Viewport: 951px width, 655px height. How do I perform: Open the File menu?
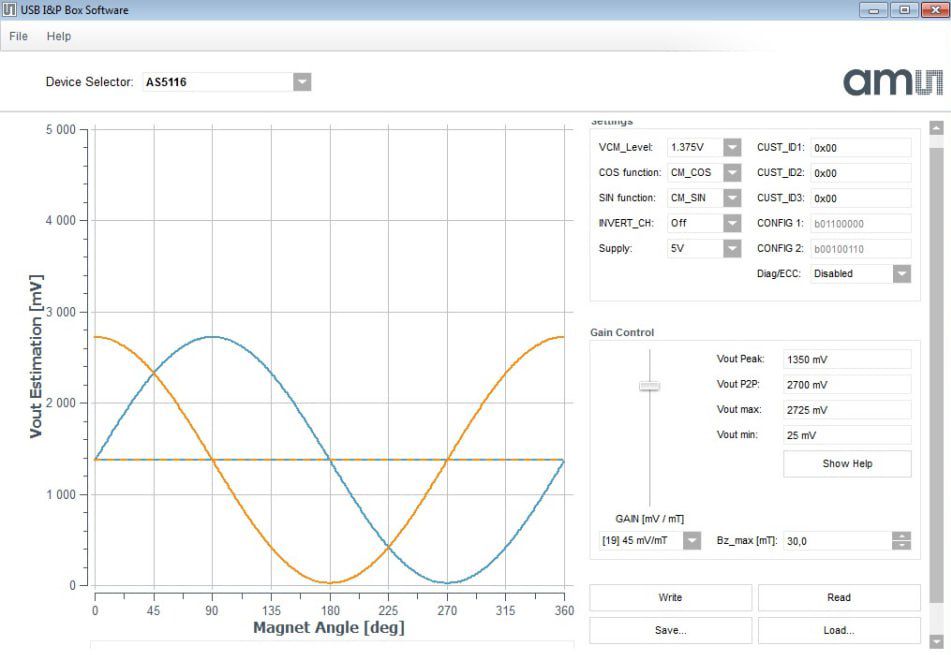click(18, 36)
